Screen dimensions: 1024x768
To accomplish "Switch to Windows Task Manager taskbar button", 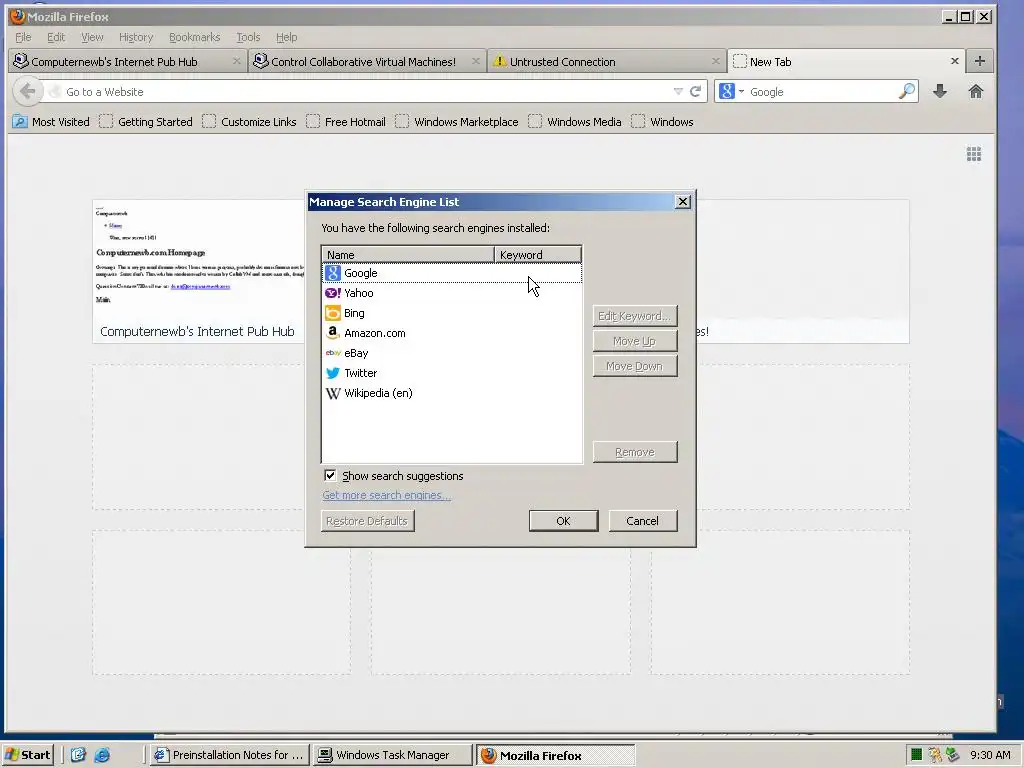I will pos(392,755).
